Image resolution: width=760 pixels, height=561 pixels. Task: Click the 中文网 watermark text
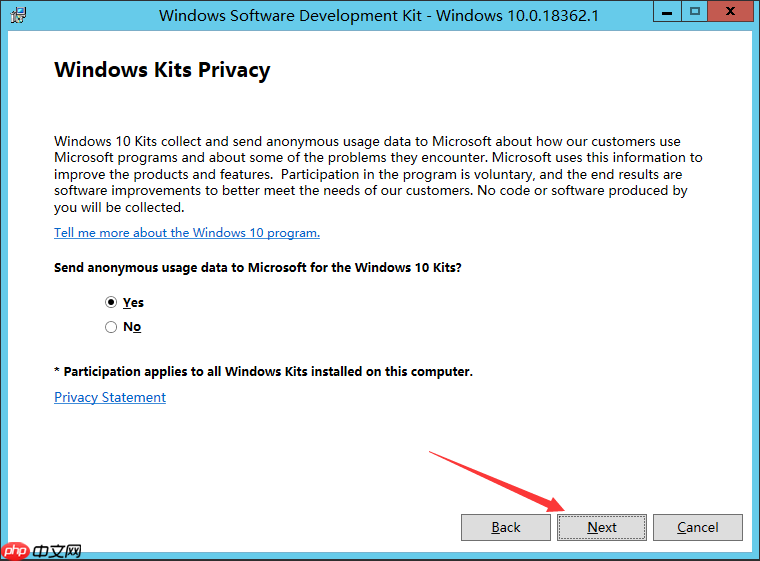pyautogui.click(x=57, y=551)
